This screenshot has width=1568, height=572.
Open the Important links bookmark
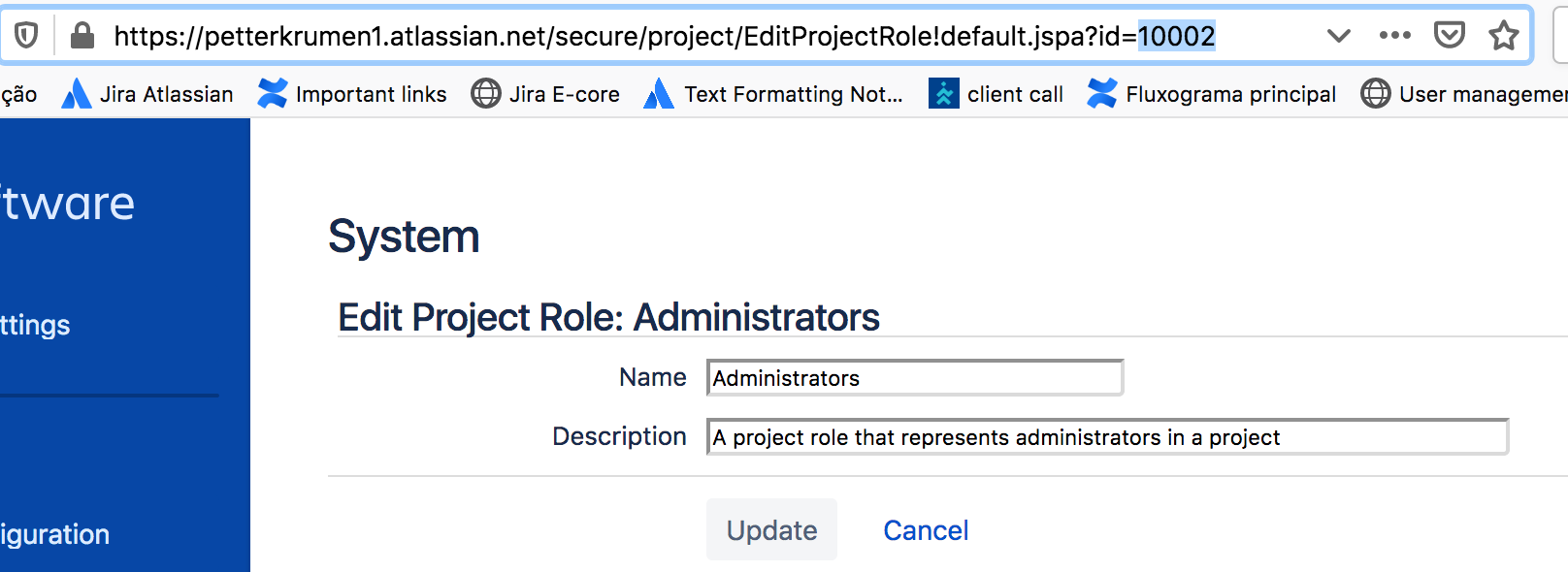coord(352,94)
